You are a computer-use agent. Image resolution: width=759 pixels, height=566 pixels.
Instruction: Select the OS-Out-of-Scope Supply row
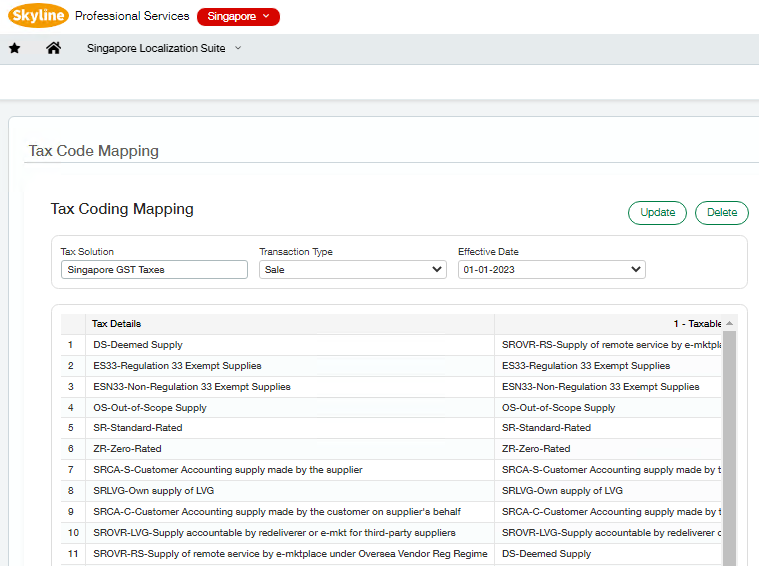point(150,408)
